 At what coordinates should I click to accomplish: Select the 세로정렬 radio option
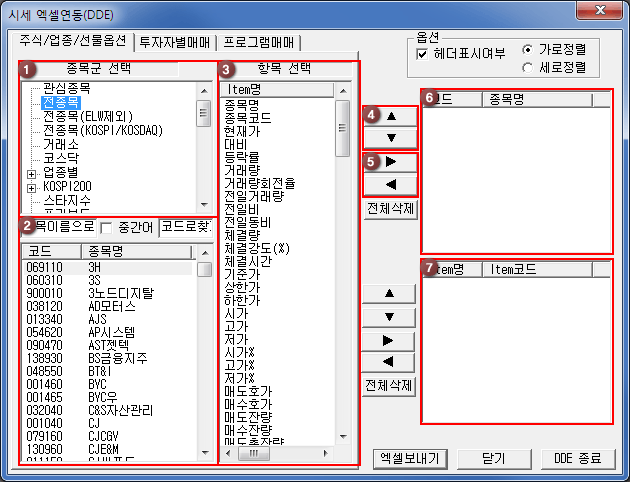[x=528, y=68]
